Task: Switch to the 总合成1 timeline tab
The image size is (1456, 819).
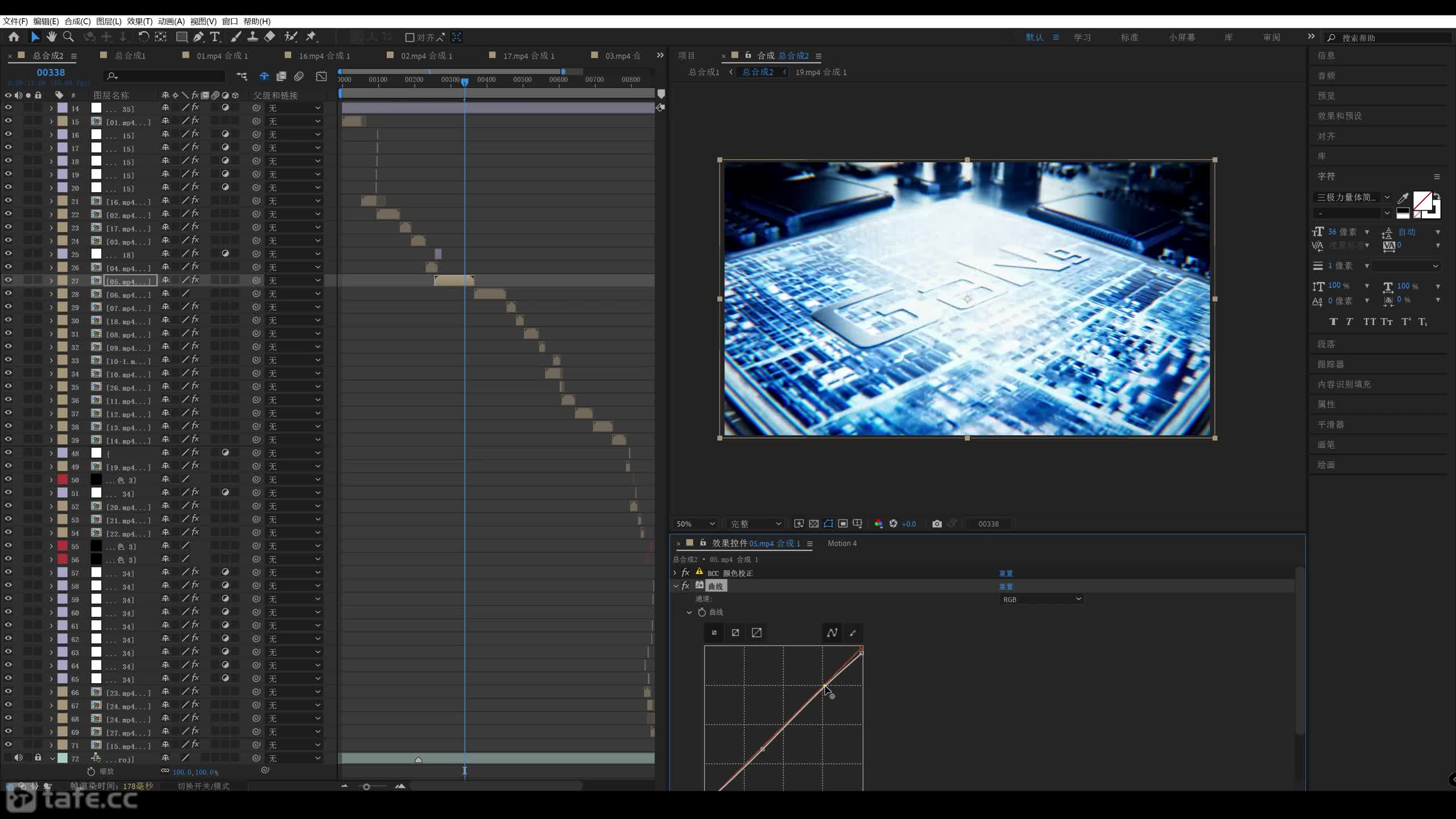Action: click(130, 56)
